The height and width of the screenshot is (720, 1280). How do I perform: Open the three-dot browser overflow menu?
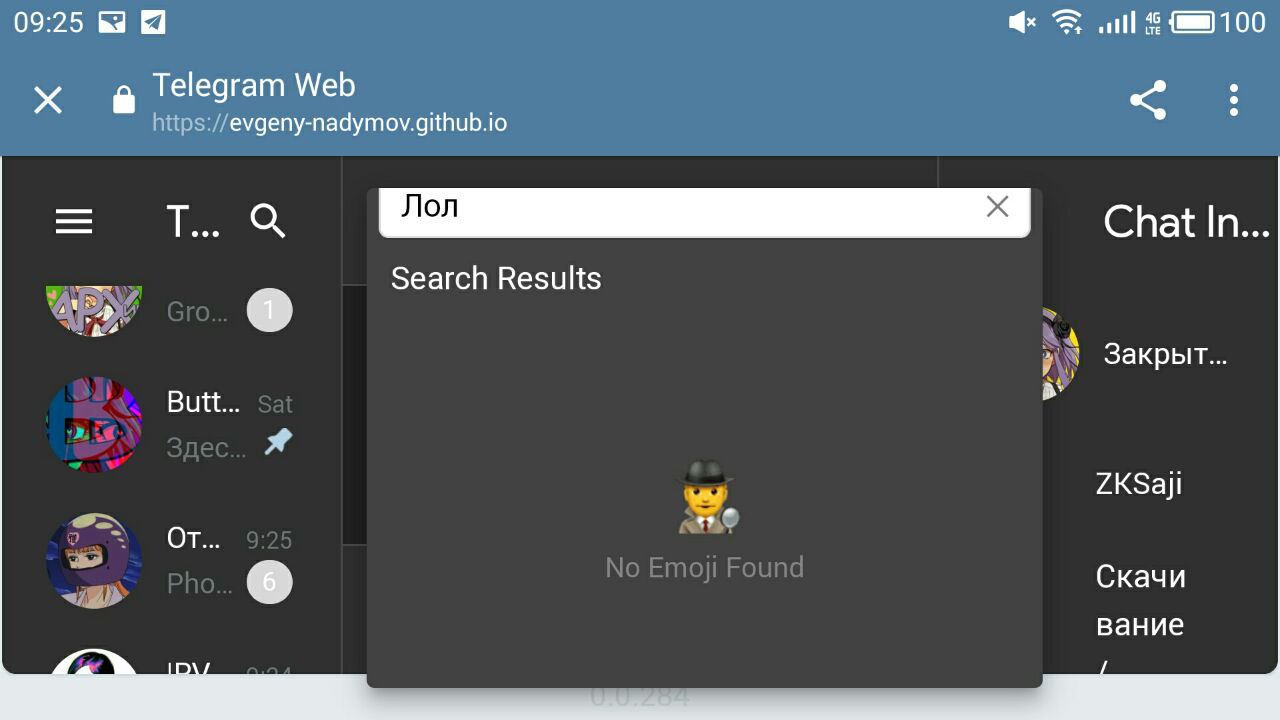(1234, 100)
